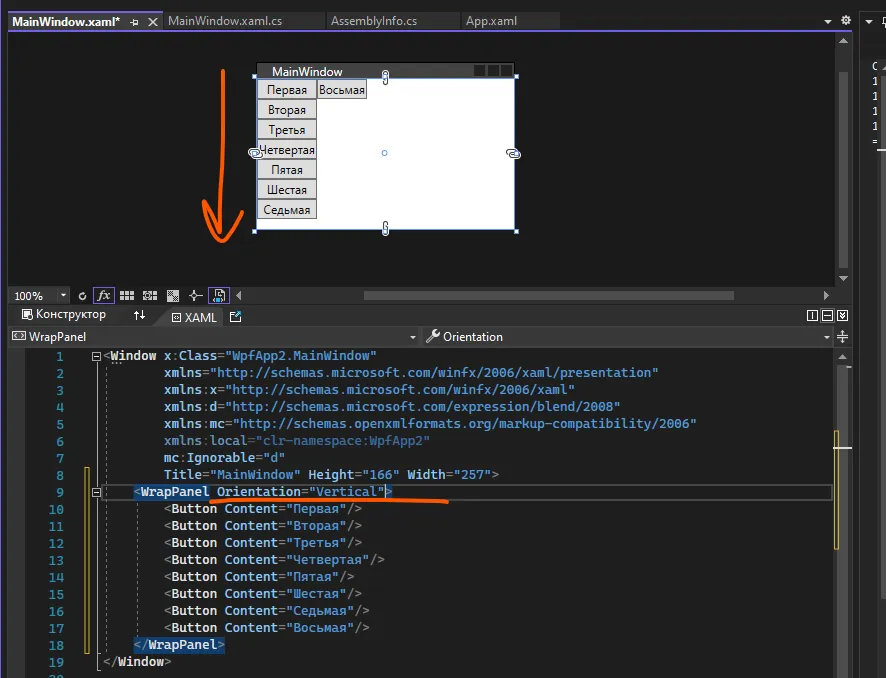Open the WrapPanel element dropdown

coord(412,337)
